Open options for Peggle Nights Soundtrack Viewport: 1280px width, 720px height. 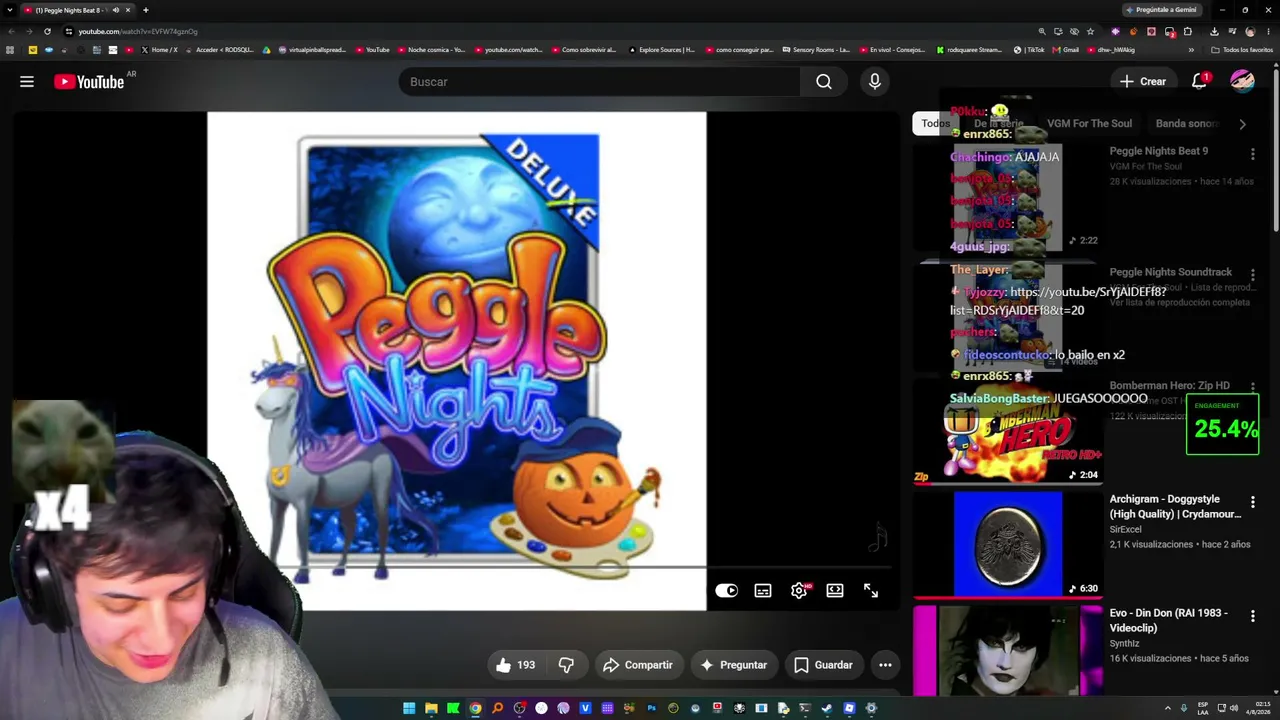[x=1252, y=275]
